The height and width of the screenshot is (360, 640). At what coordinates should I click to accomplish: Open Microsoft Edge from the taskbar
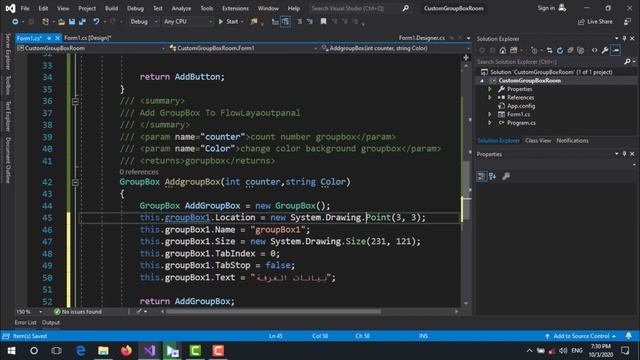[x=80, y=351]
